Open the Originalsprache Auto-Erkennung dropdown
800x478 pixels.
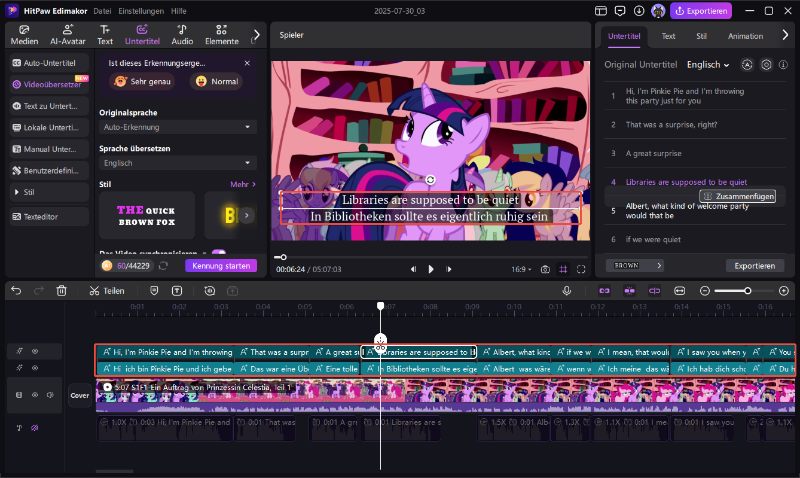click(x=178, y=127)
